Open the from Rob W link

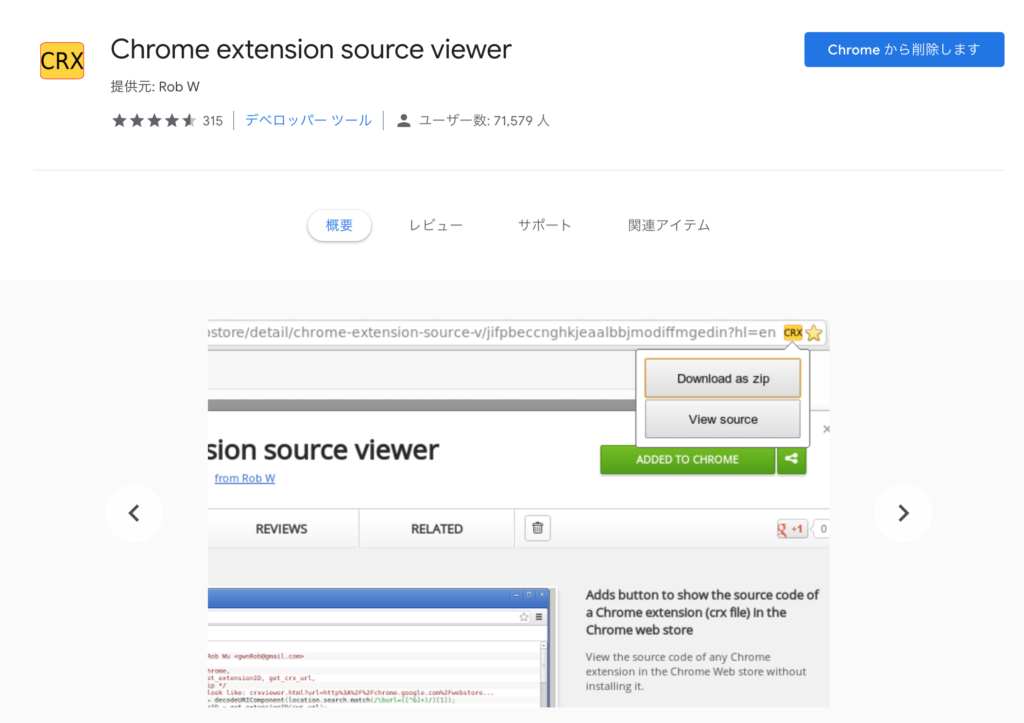[x=245, y=478]
